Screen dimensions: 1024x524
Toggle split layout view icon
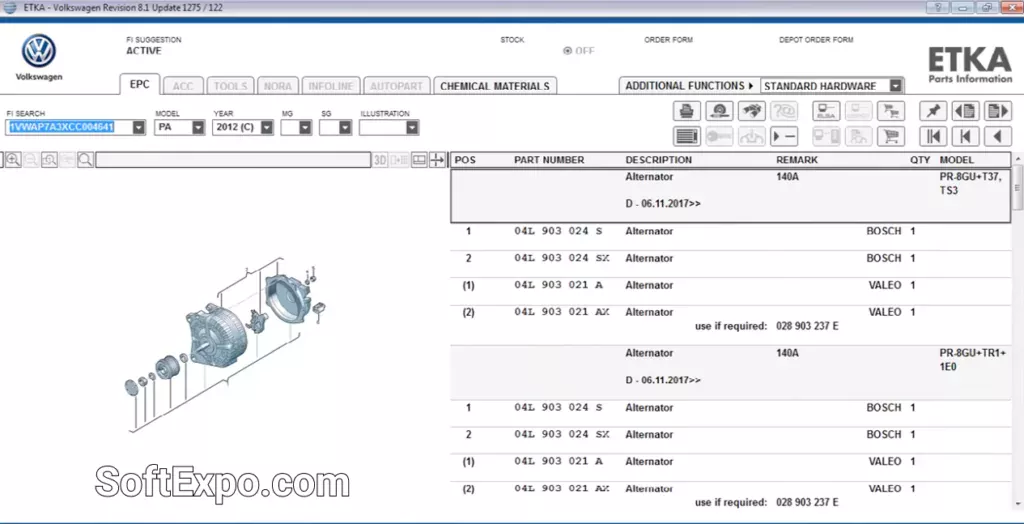tap(419, 160)
